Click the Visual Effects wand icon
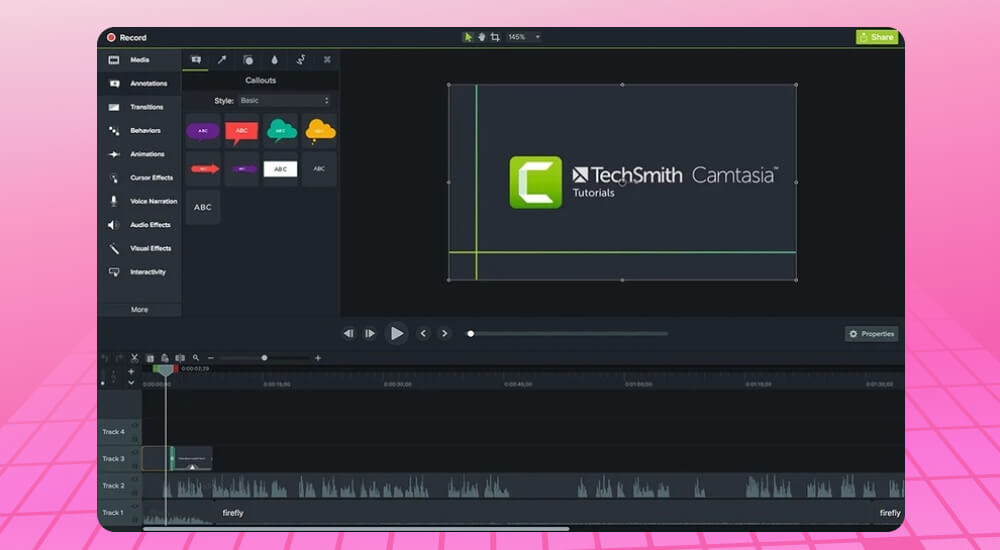 (x=114, y=248)
